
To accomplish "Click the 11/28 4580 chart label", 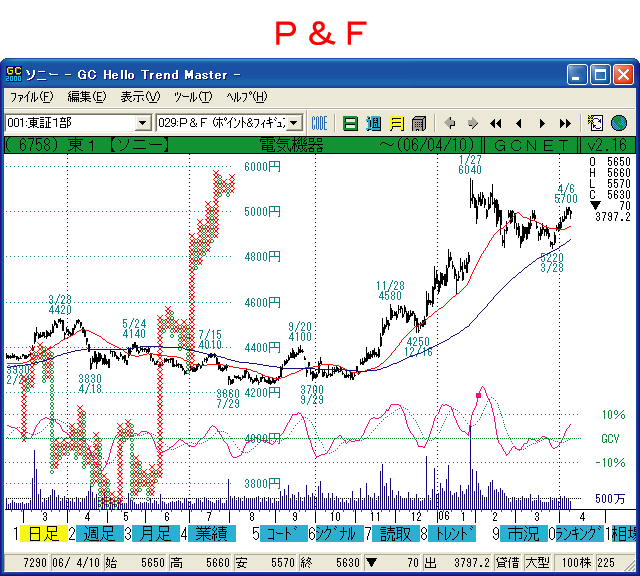I will 390,291.
